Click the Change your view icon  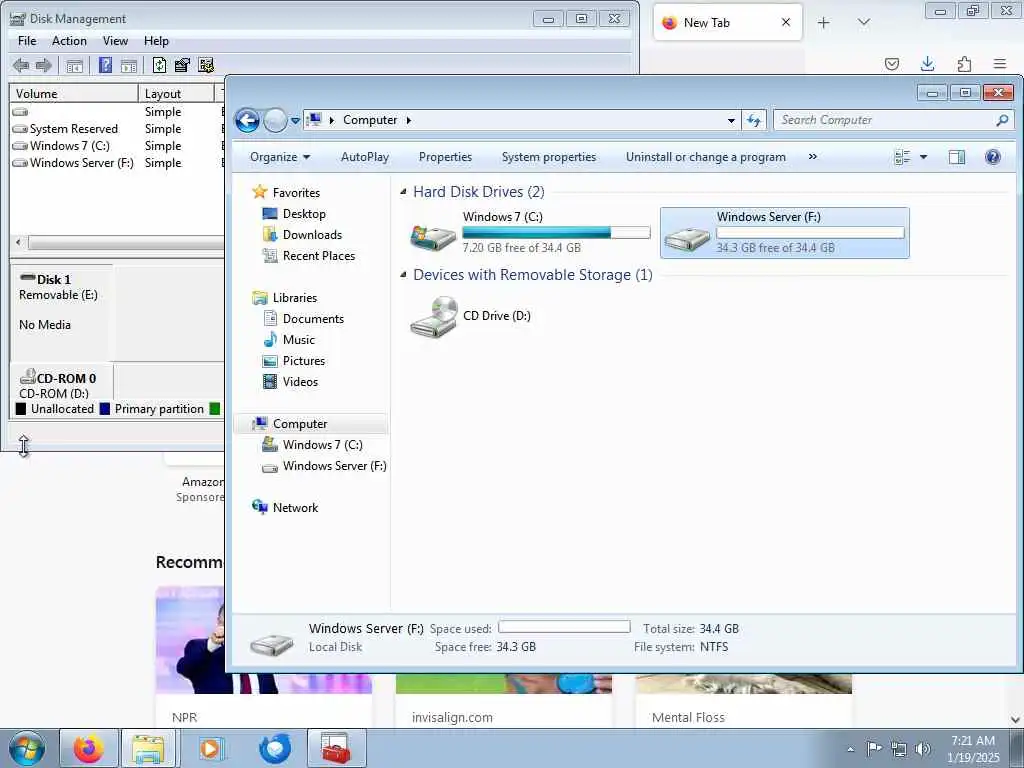point(902,157)
